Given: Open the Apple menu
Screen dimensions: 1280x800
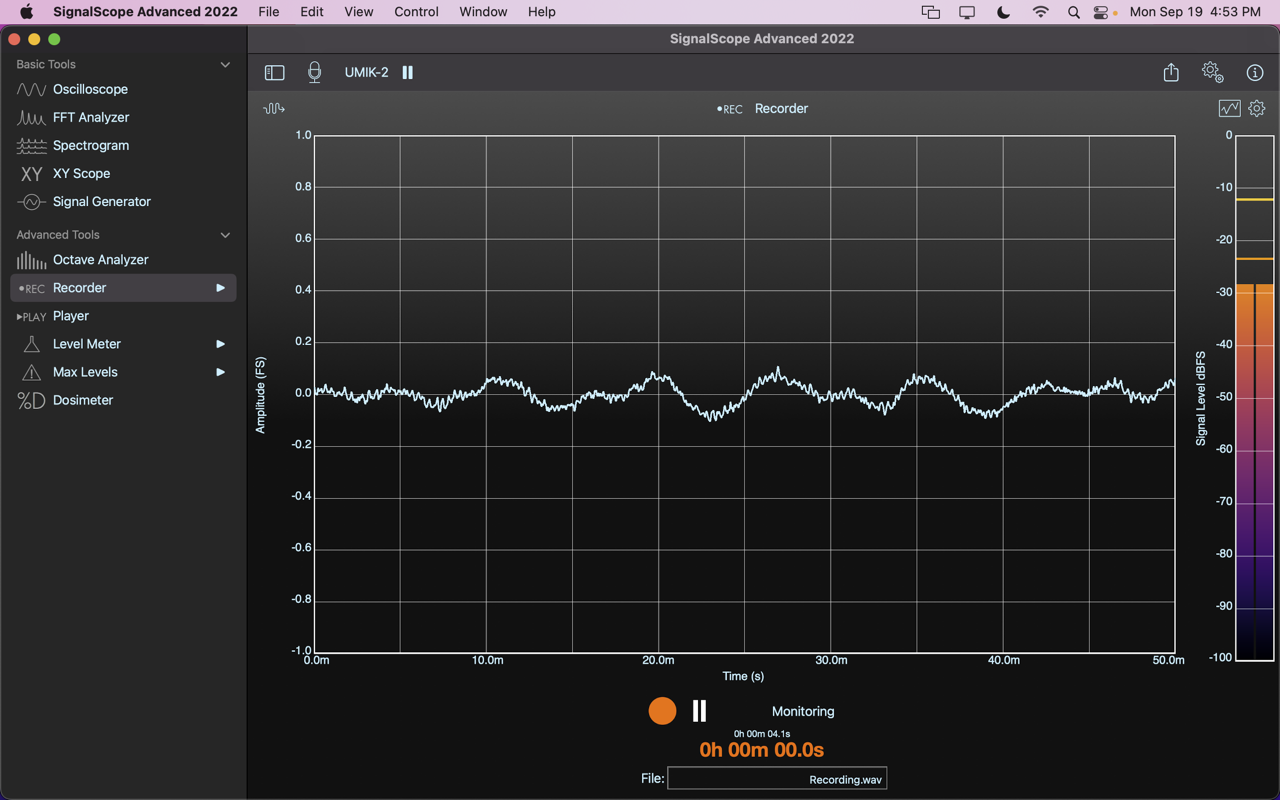Looking at the screenshot, I should (26, 12).
